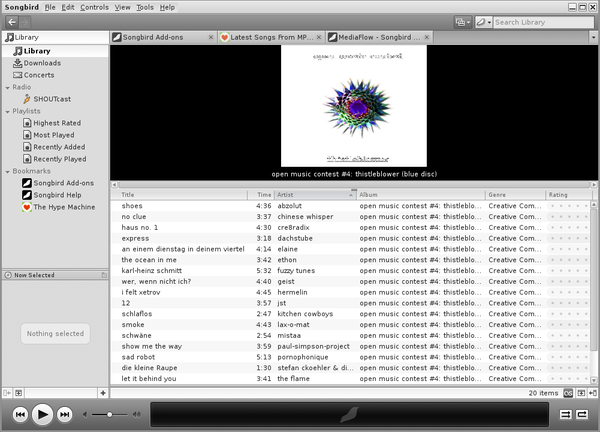Collapse the Now Selected display pane
The height and width of the screenshot is (432, 600).
pyautogui.click(x=8, y=275)
